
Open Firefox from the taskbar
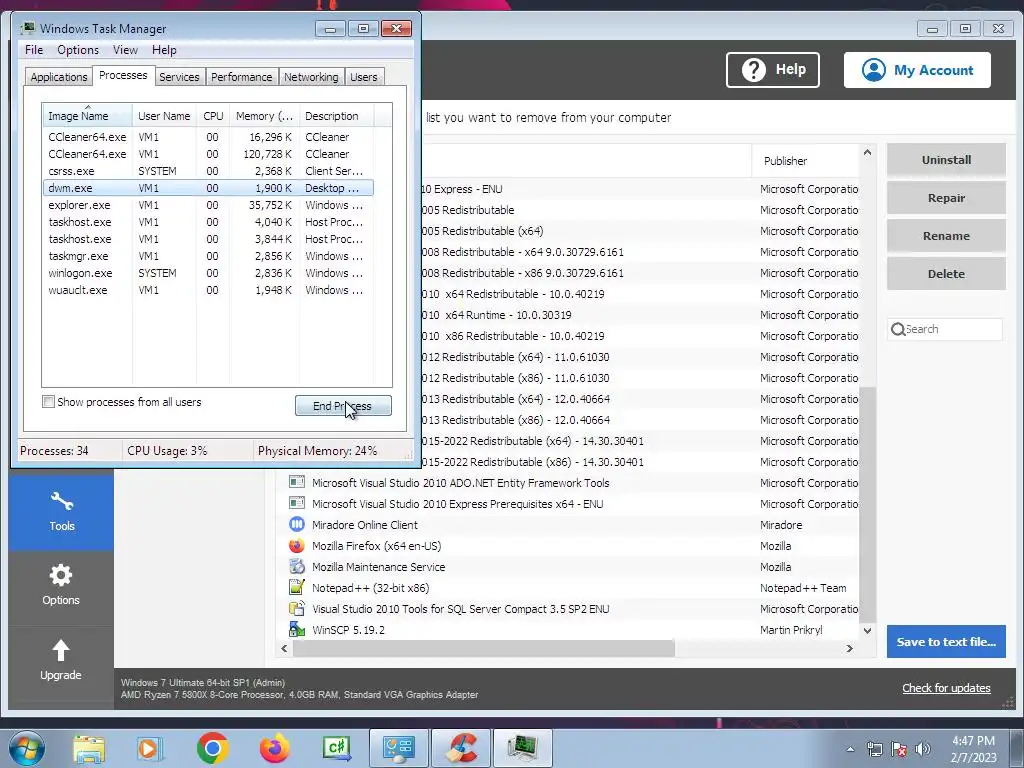tap(274, 748)
